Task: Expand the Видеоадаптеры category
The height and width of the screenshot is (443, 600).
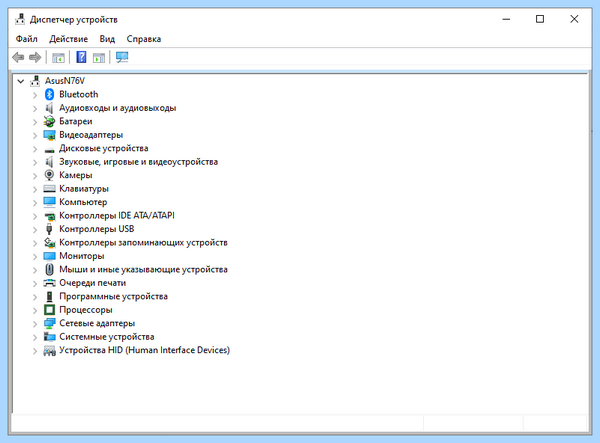Action: (35, 135)
